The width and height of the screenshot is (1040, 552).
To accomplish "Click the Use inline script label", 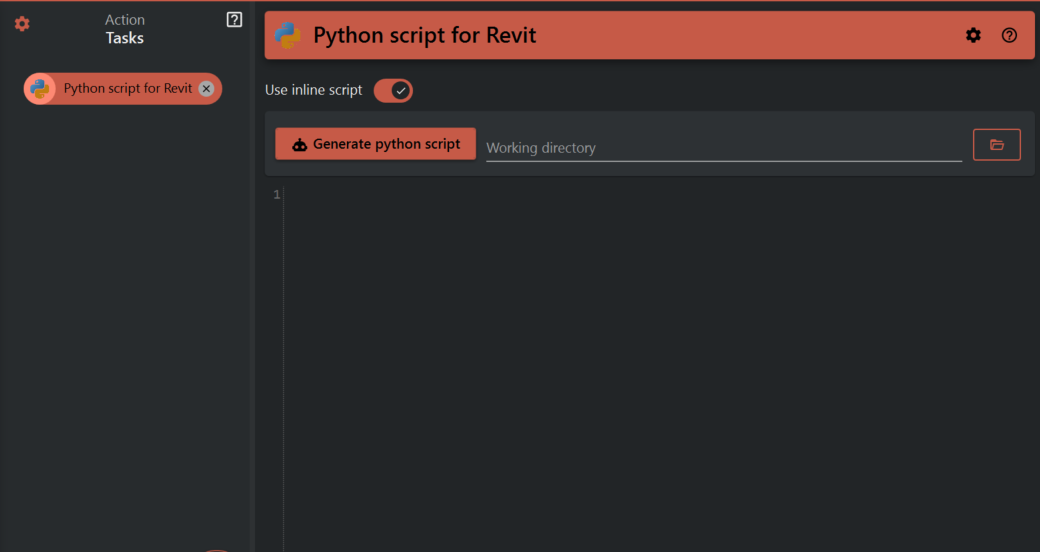I will [314, 90].
